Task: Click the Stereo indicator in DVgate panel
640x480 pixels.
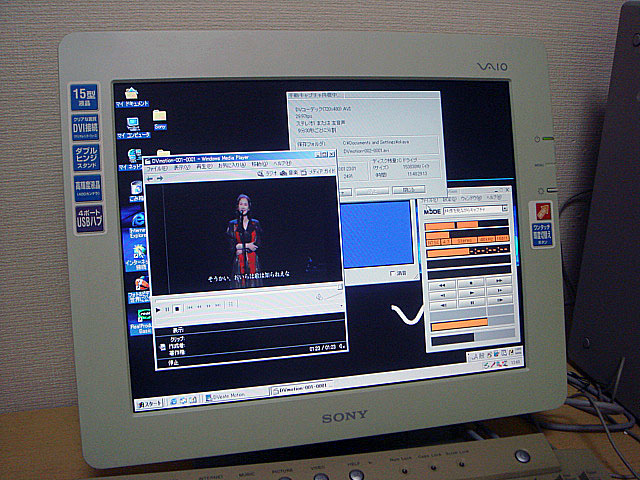Action: [465, 240]
